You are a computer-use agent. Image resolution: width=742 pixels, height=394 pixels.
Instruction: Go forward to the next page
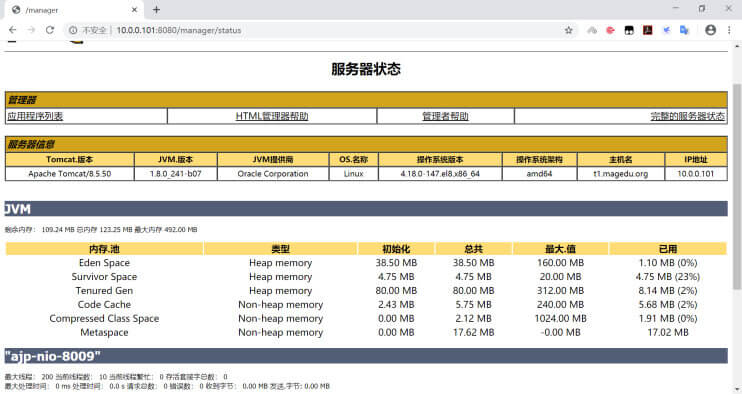pos(31,30)
